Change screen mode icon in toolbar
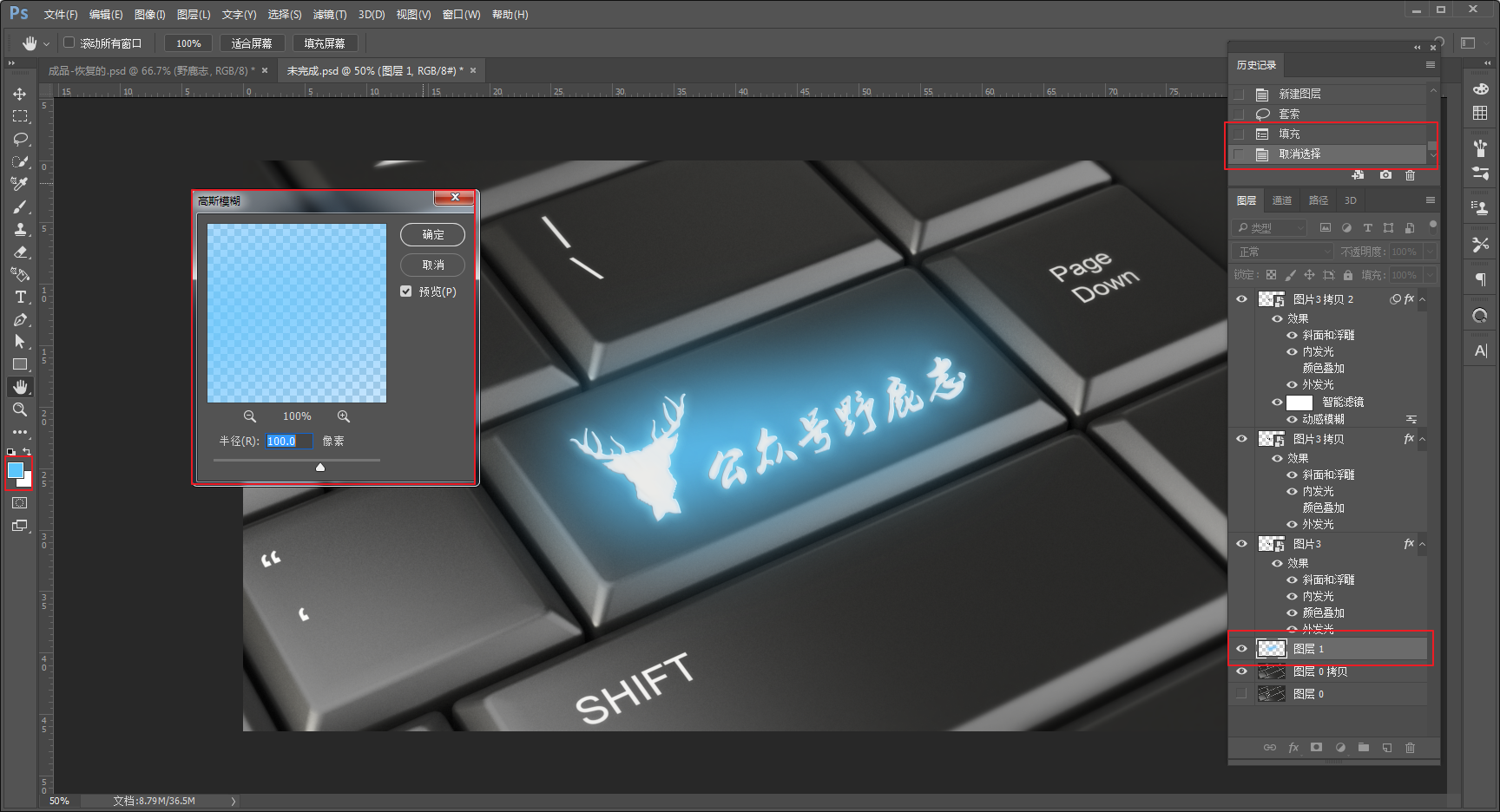 point(20,526)
